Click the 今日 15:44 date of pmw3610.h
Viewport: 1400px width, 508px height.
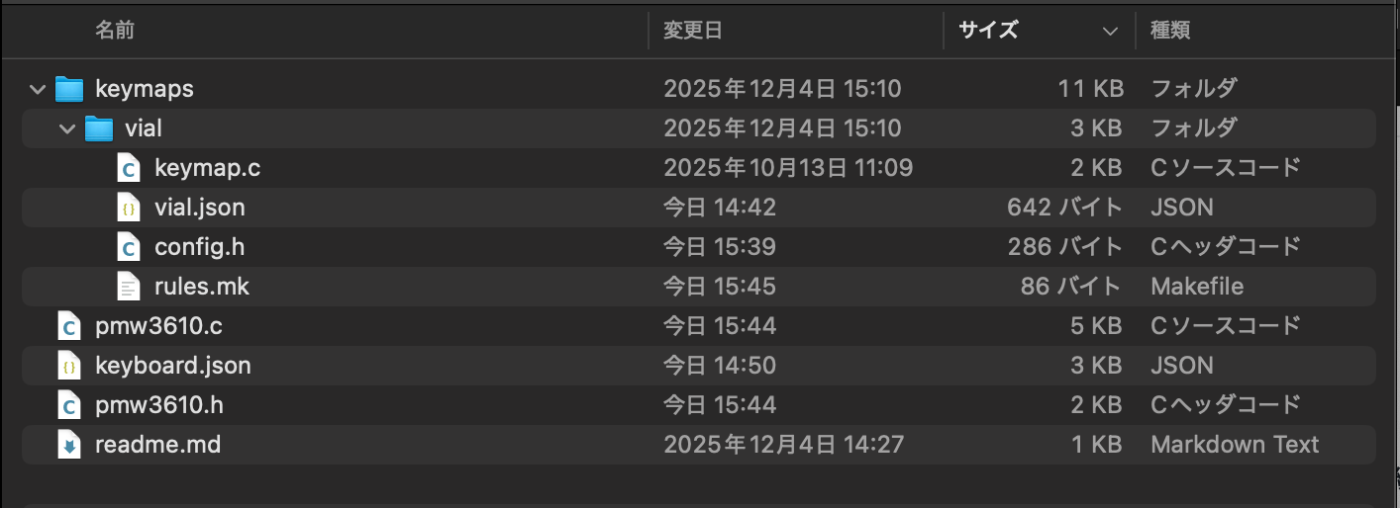[x=720, y=405]
